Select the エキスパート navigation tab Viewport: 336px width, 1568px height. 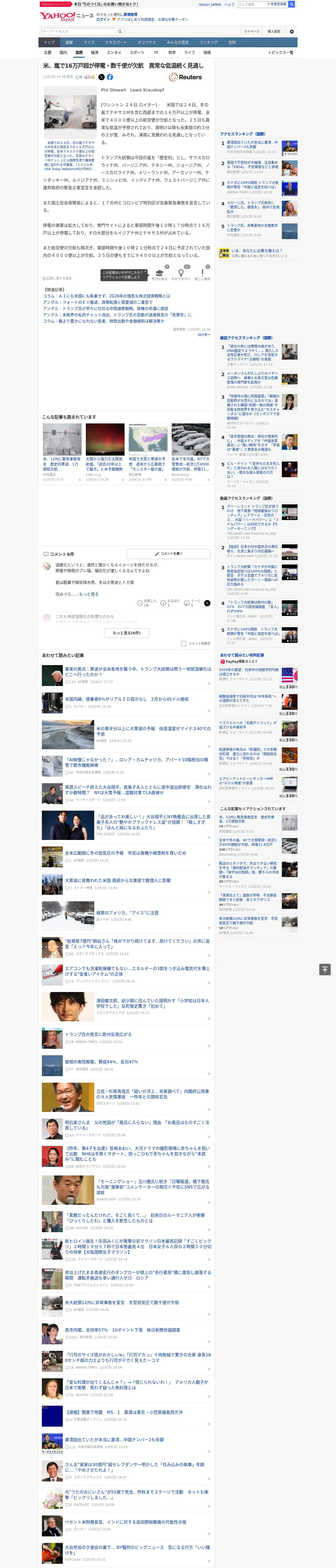pyautogui.click(x=116, y=43)
